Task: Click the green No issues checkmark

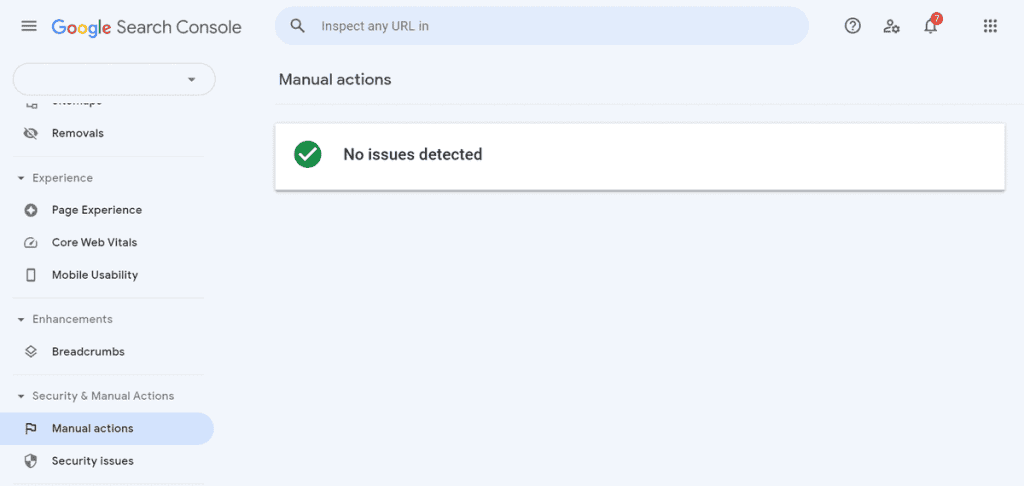Action: 308,155
